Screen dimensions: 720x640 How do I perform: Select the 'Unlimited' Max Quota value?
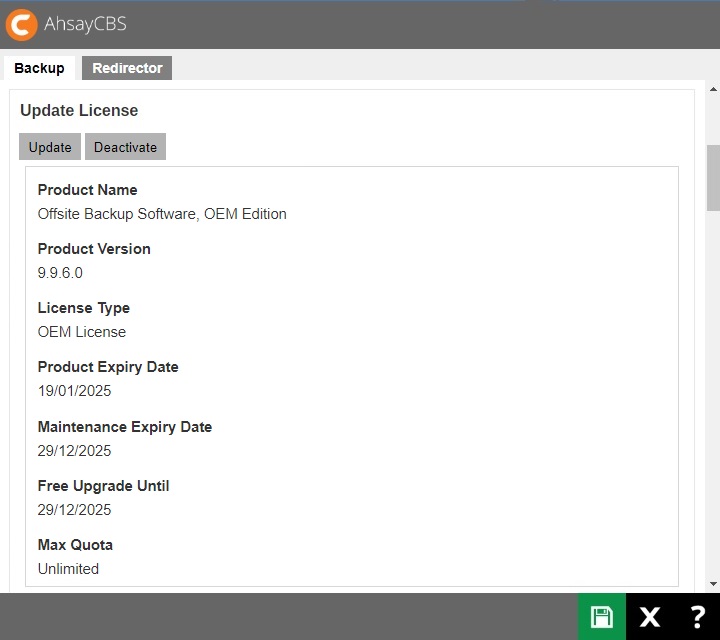(x=68, y=569)
